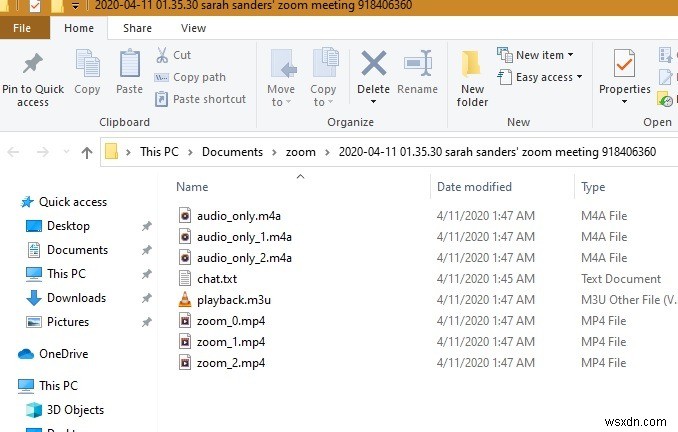678x432 pixels.
Task: Select the audio_only.m4a file icon
Action: [185, 215]
